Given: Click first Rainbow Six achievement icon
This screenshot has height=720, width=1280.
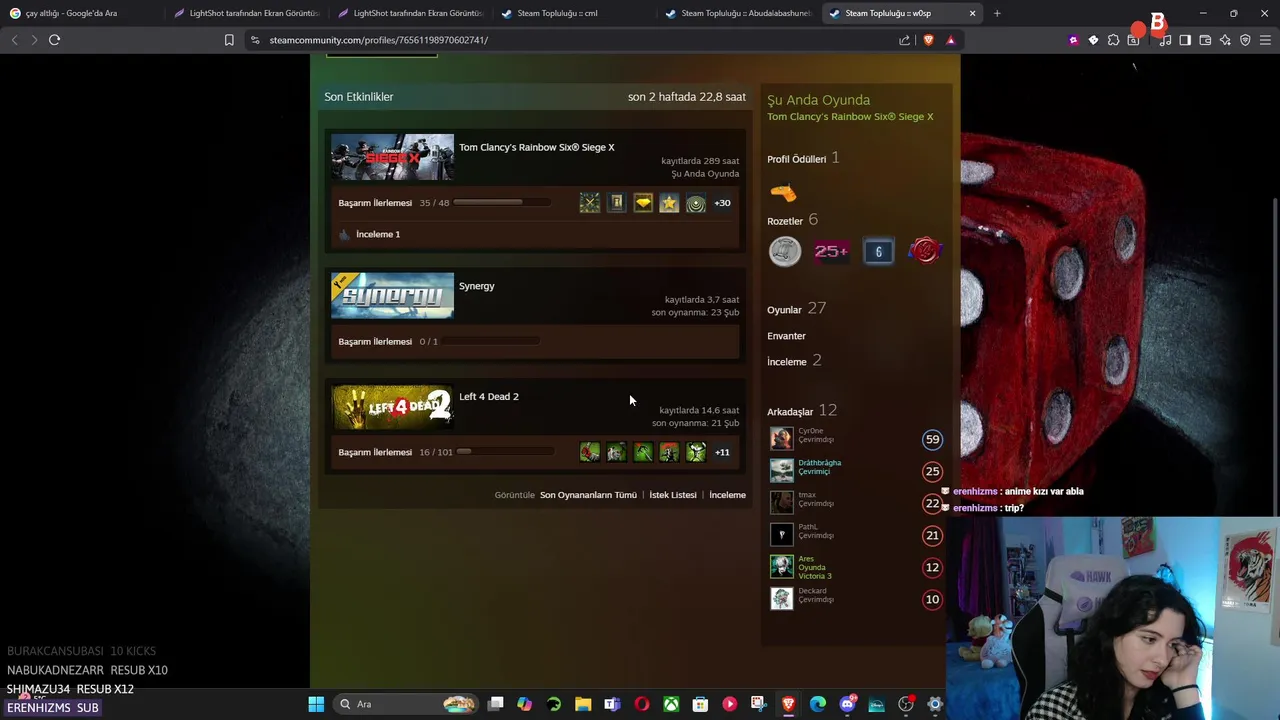Looking at the screenshot, I should (590, 203).
